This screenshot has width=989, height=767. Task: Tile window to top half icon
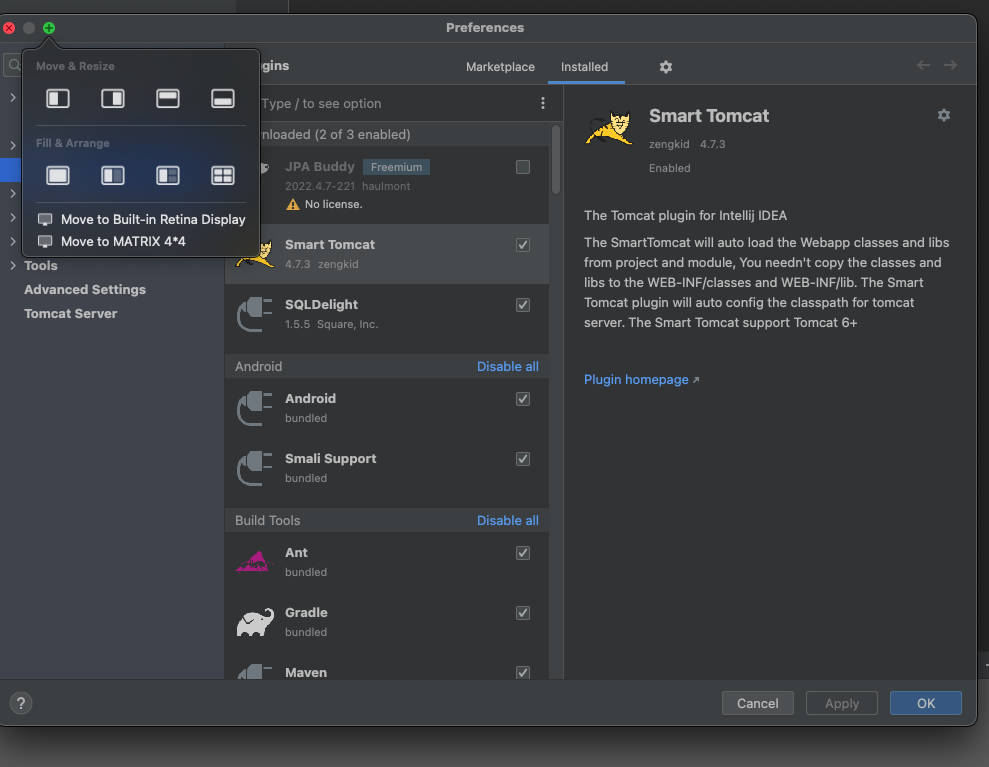[167, 98]
